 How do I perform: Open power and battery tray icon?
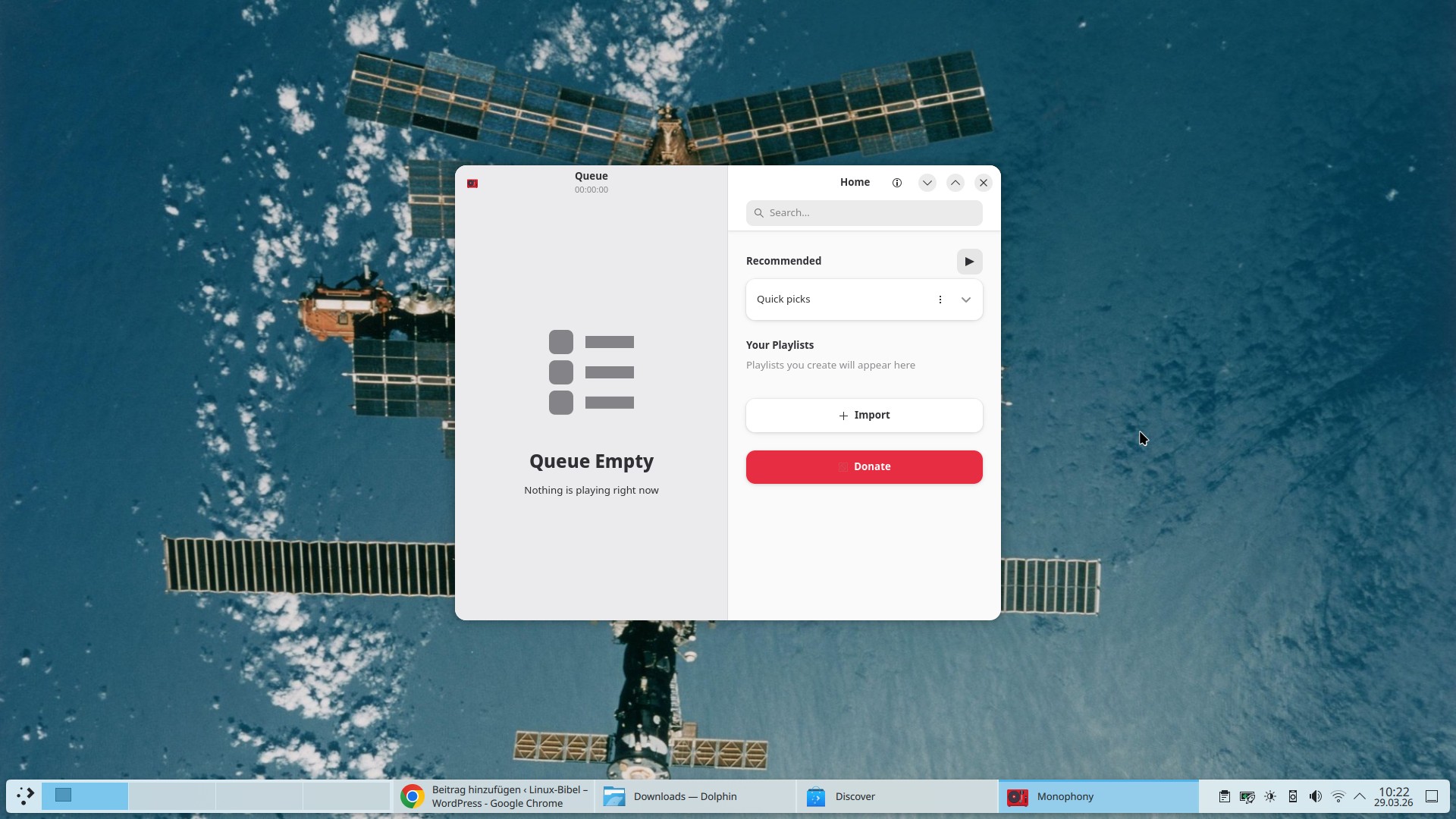[1247, 796]
